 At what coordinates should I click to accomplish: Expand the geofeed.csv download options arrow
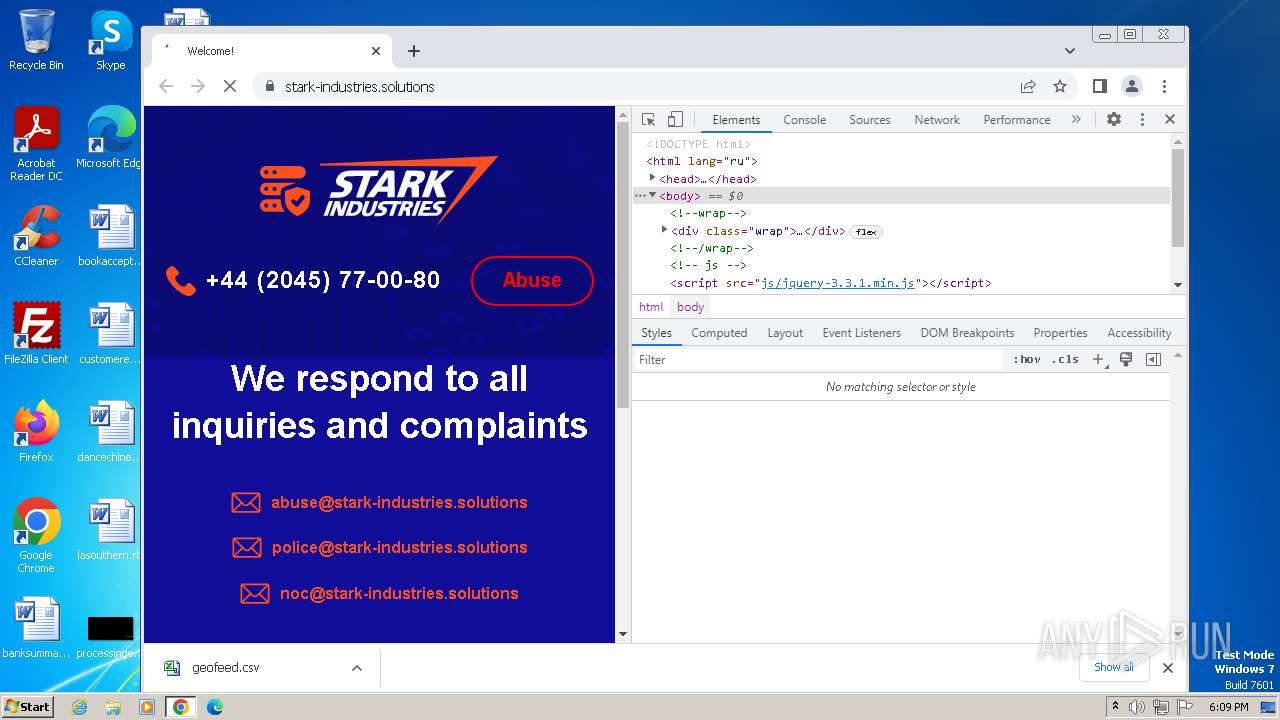[357, 668]
